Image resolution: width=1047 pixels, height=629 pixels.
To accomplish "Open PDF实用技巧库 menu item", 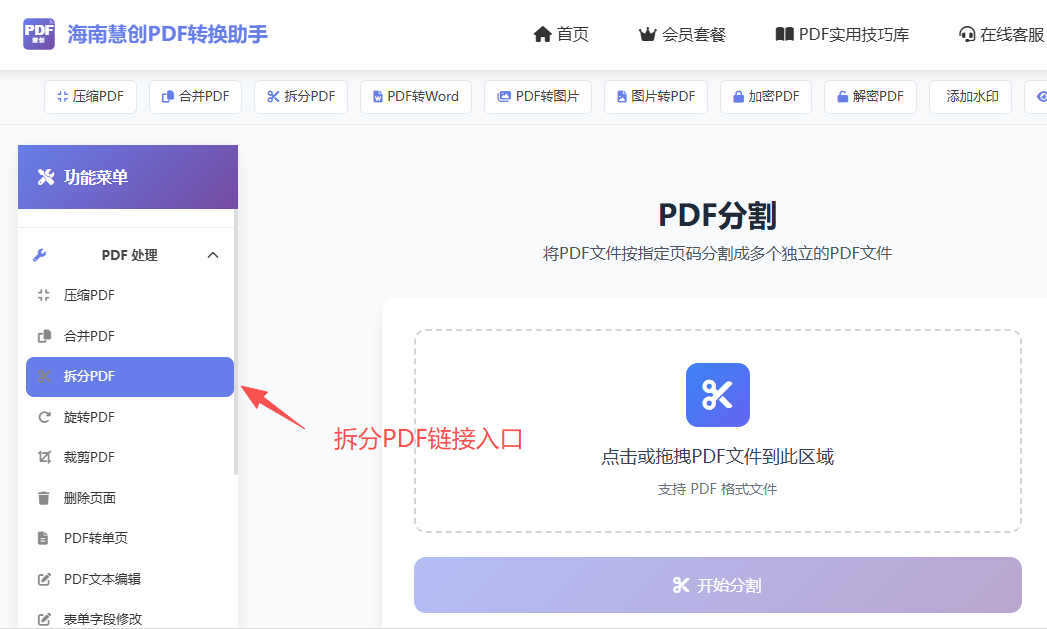I will 842,34.
